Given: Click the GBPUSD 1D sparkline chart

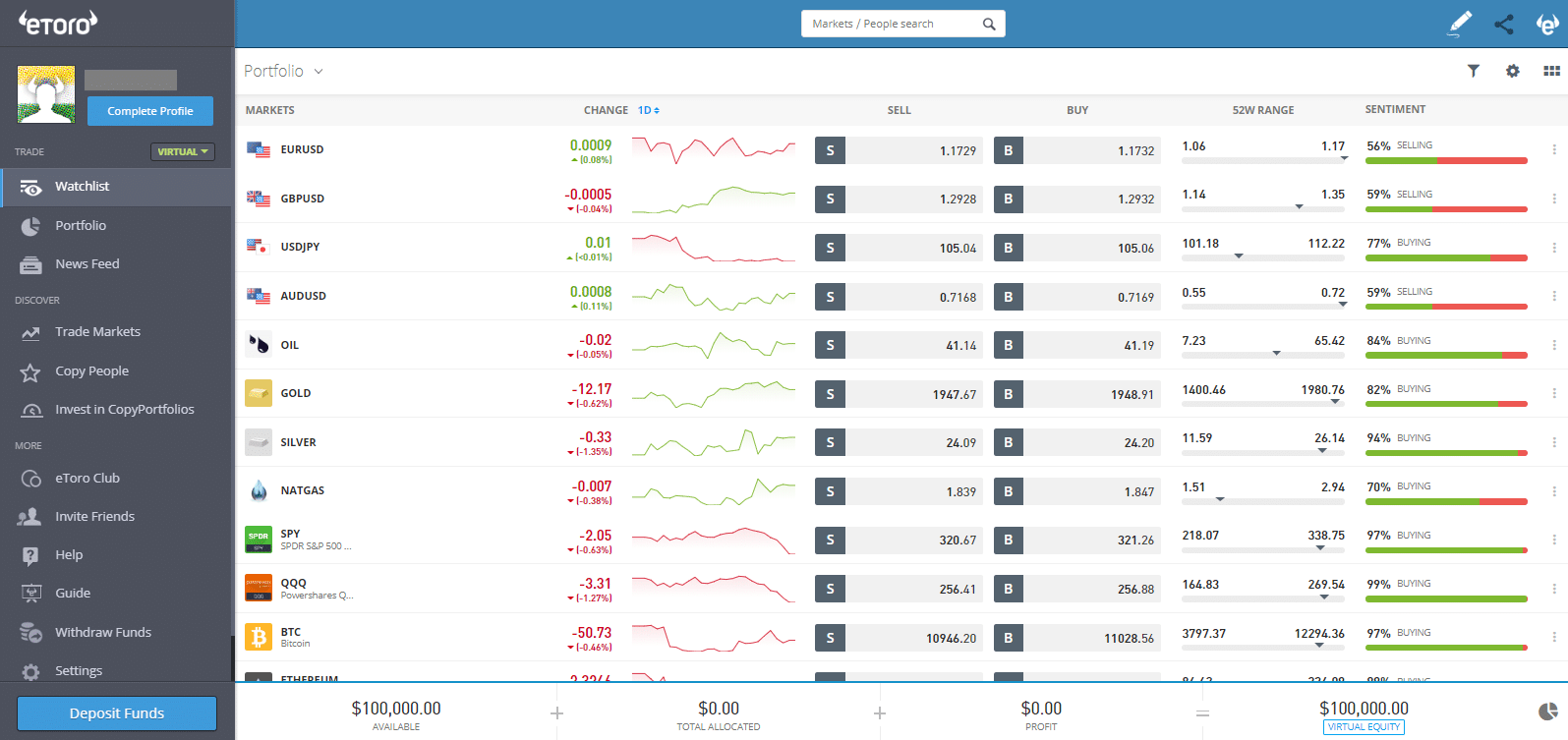Looking at the screenshot, I should (x=714, y=199).
